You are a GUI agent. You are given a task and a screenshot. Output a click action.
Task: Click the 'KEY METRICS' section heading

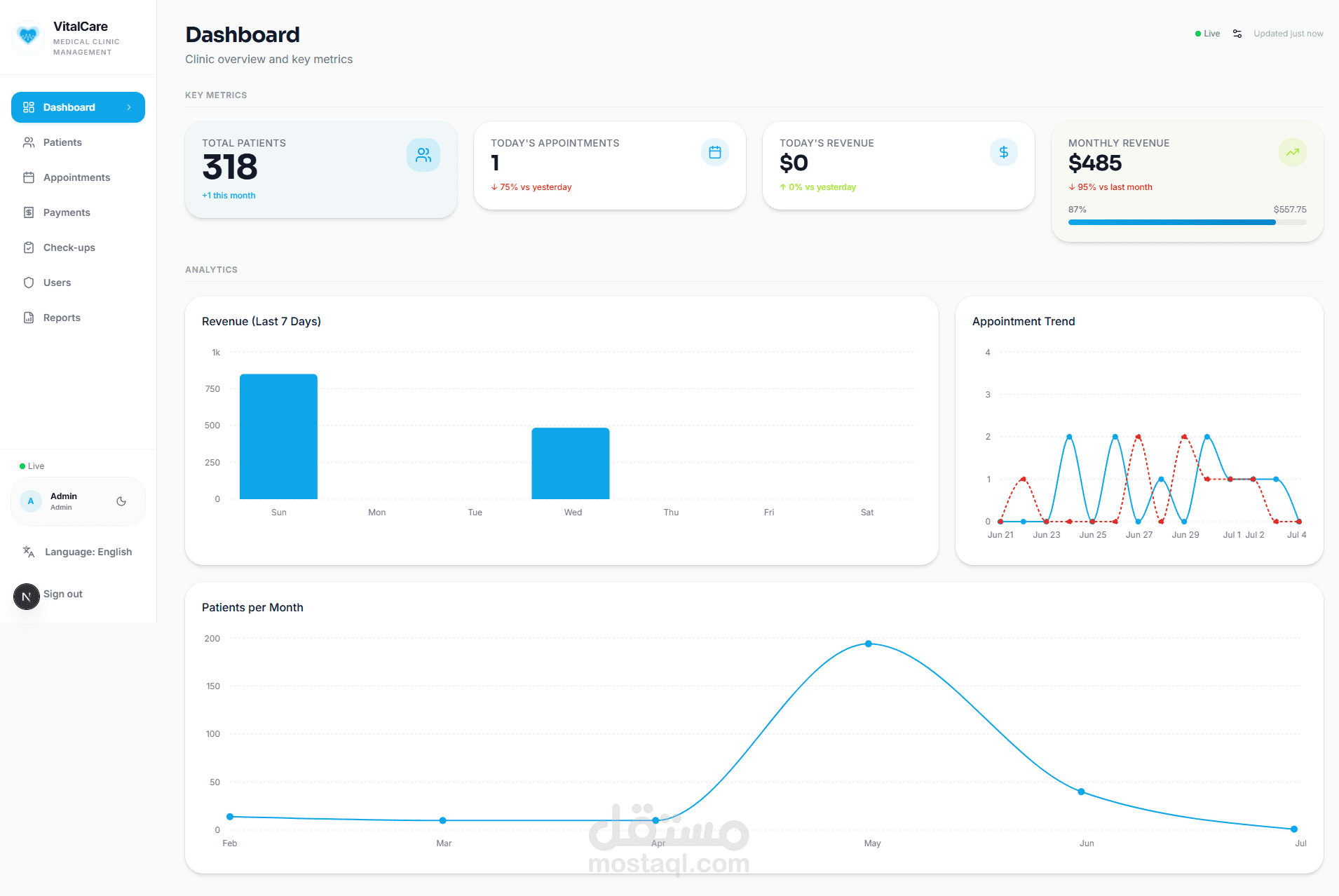[216, 95]
